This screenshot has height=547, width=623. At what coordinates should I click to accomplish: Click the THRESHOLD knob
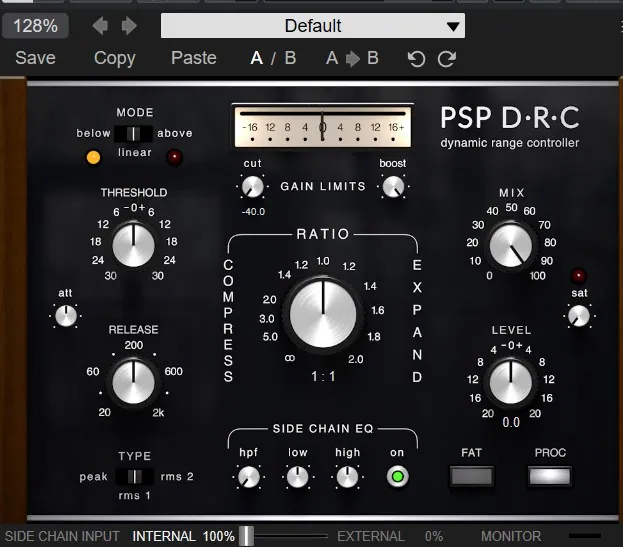tap(134, 245)
